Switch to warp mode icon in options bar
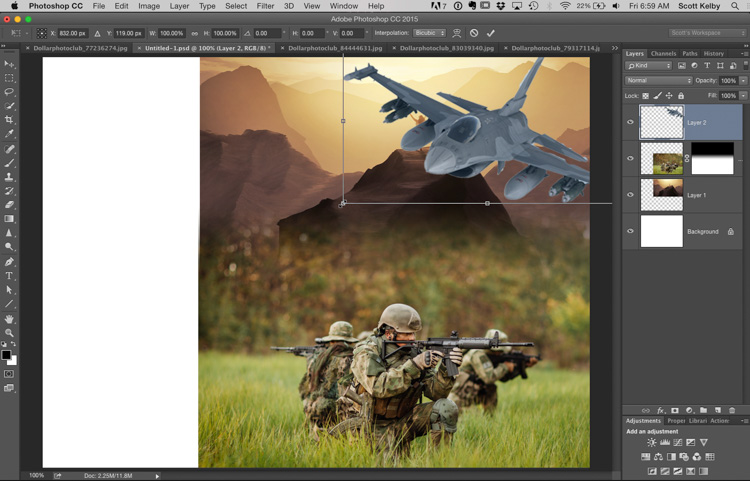750x481 pixels. [456, 33]
